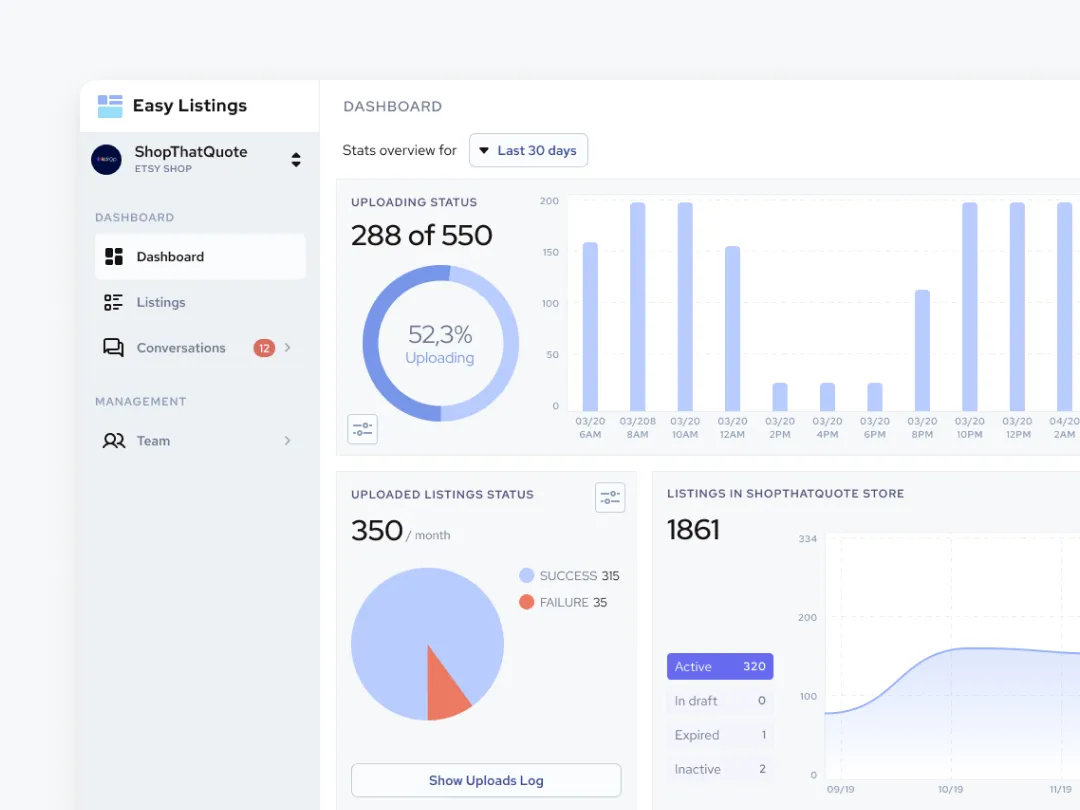
Task: Click the Easy Listings logo icon
Action: pos(110,105)
